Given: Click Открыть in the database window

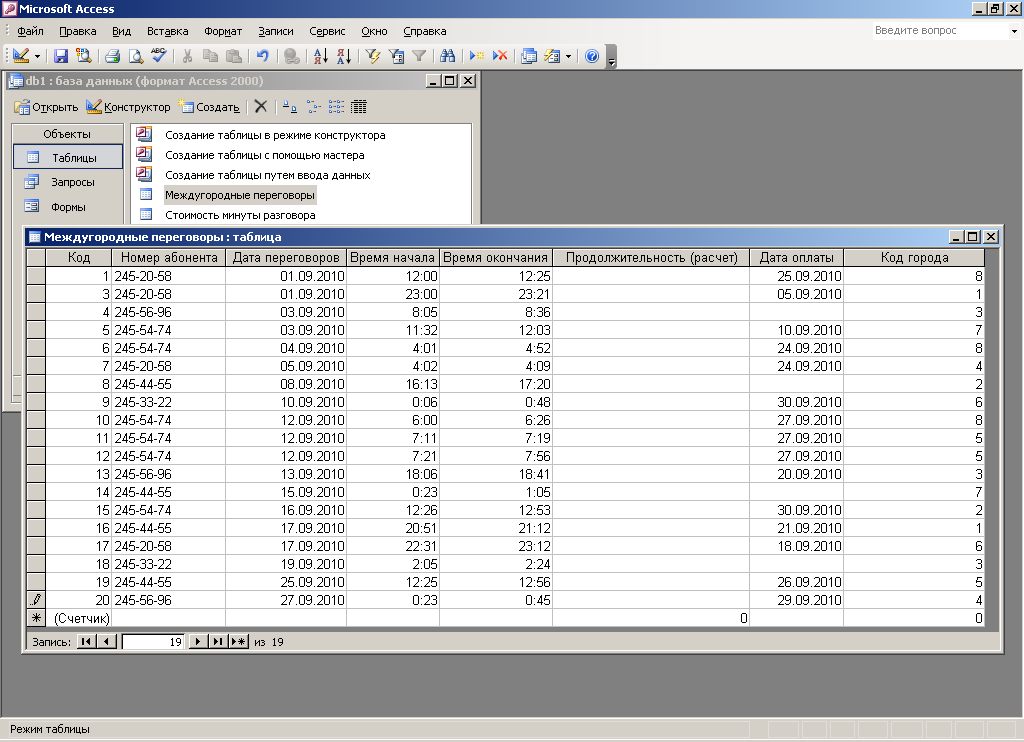Looking at the screenshot, I should pyautogui.click(x=46, y=107).
